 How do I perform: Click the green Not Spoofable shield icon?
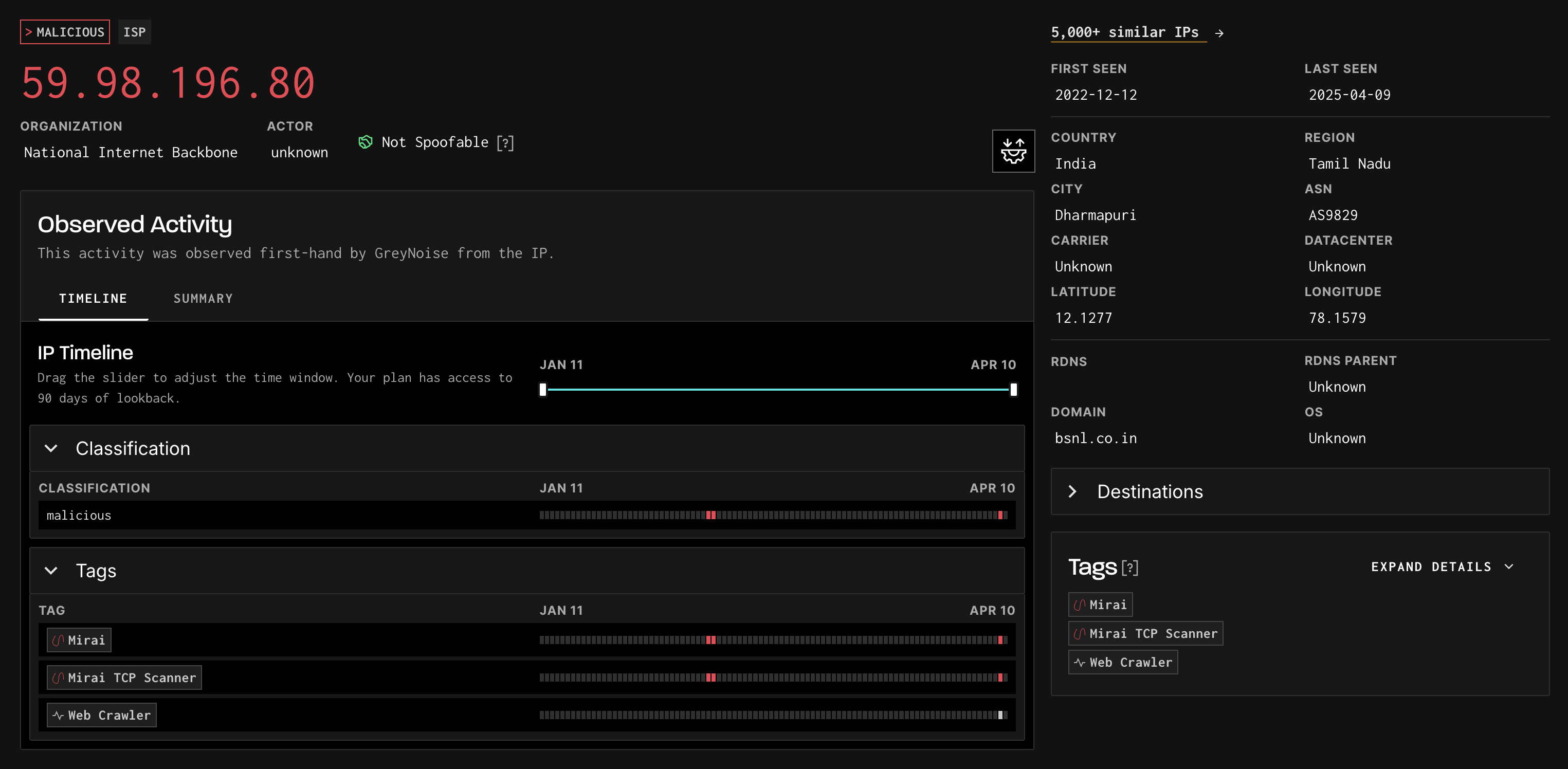pyautogui.click(x=365, y=142)
